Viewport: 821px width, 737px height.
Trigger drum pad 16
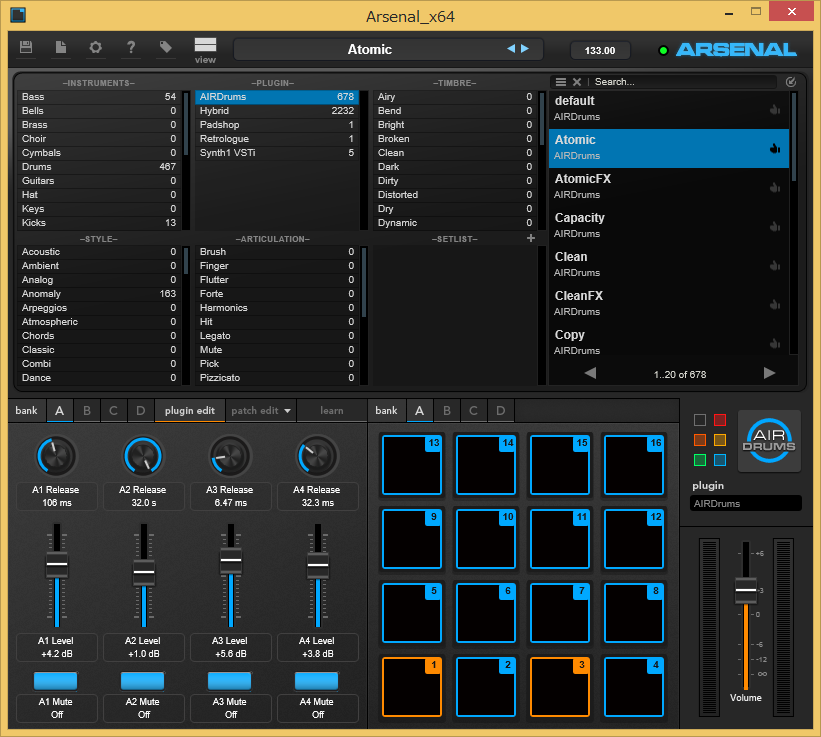click(634, 465)
